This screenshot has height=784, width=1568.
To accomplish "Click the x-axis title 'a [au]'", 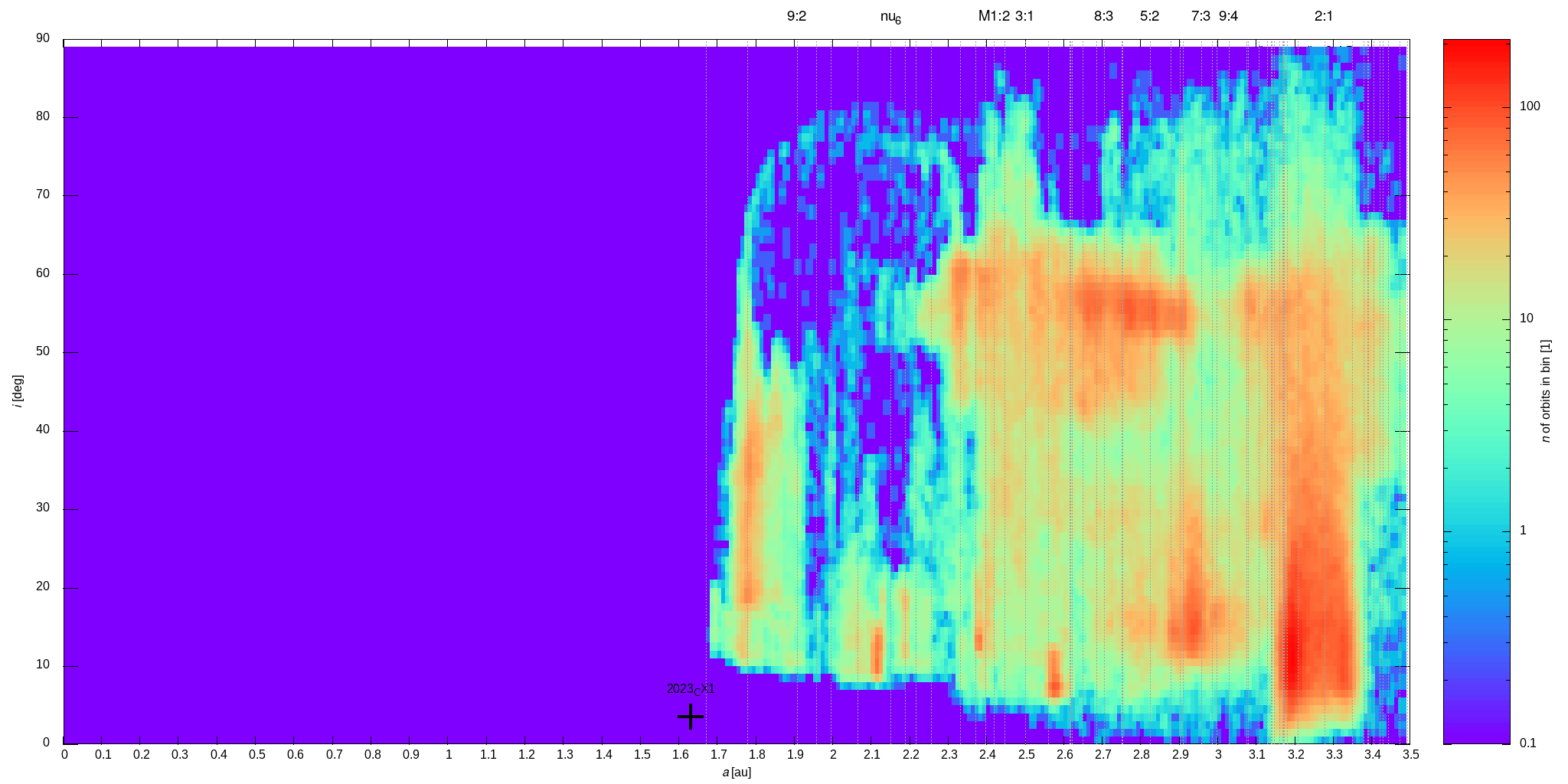I will tap(737, 773).
